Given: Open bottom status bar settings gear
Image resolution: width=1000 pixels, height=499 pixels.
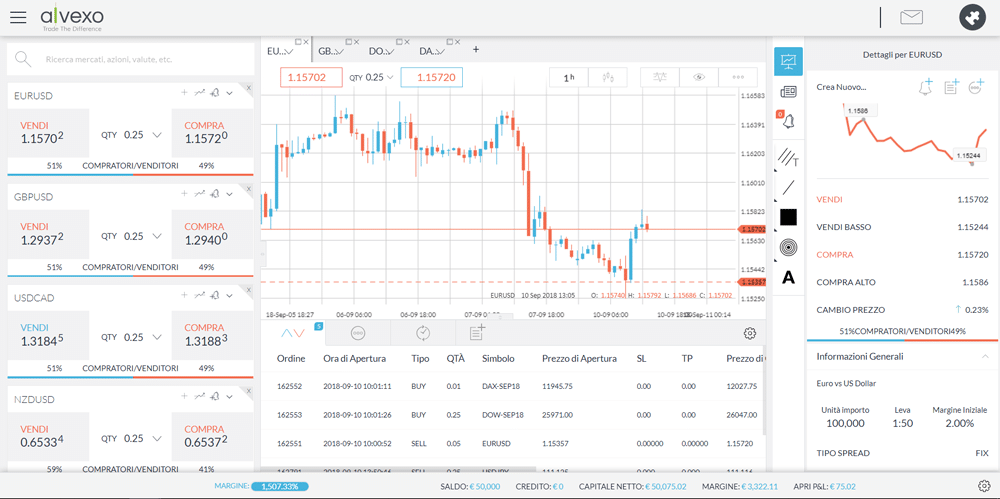Looking at the screenshot, I should (984, 486).
